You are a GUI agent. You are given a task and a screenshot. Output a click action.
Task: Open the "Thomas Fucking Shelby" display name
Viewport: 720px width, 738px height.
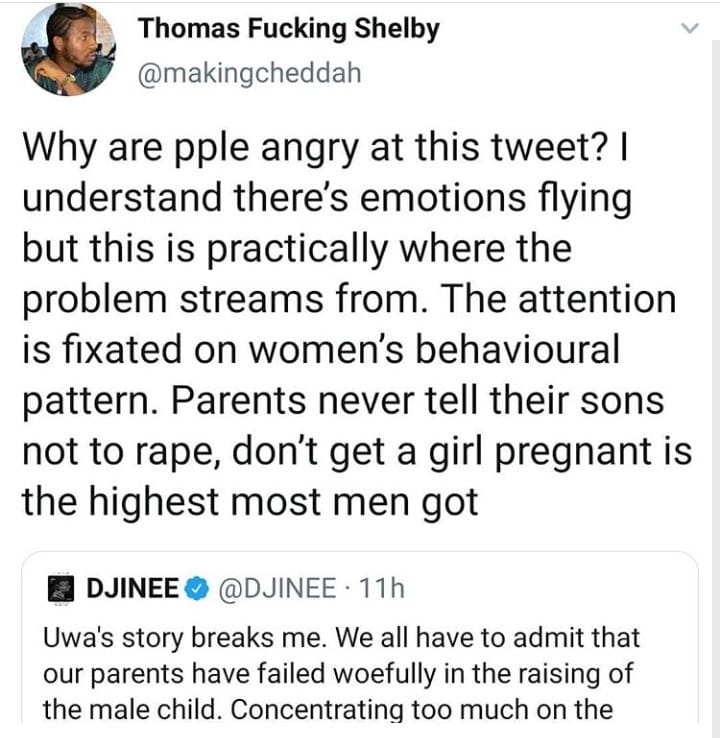(289, 29)
